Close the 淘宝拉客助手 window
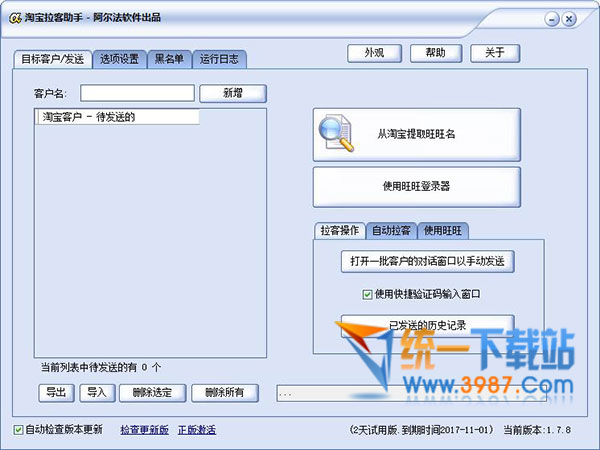Screen dimensions: 600x450 (569, 18)
